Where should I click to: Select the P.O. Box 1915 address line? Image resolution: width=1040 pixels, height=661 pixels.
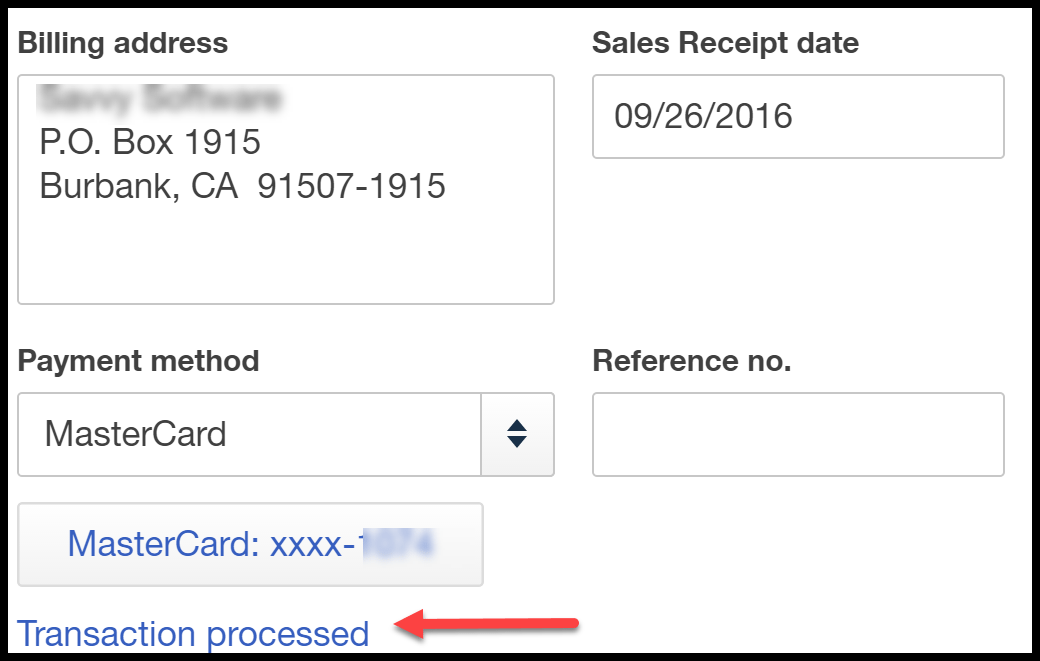(x=152, y=141)
